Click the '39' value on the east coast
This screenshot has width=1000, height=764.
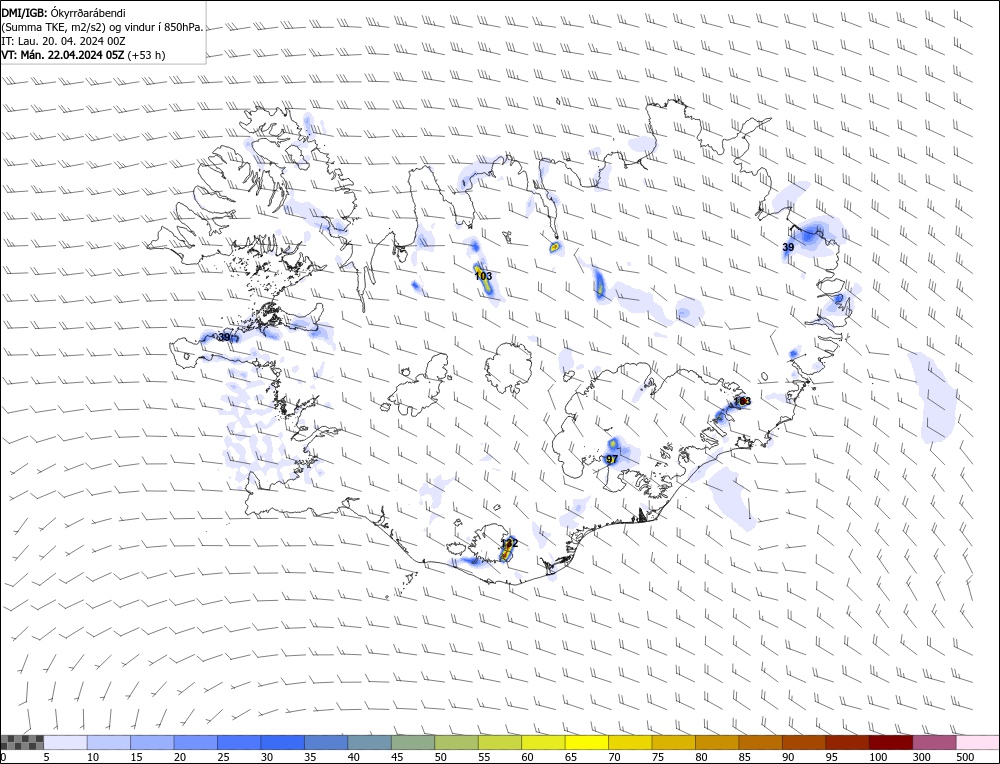pyautogui.click(x=788, y=247)
